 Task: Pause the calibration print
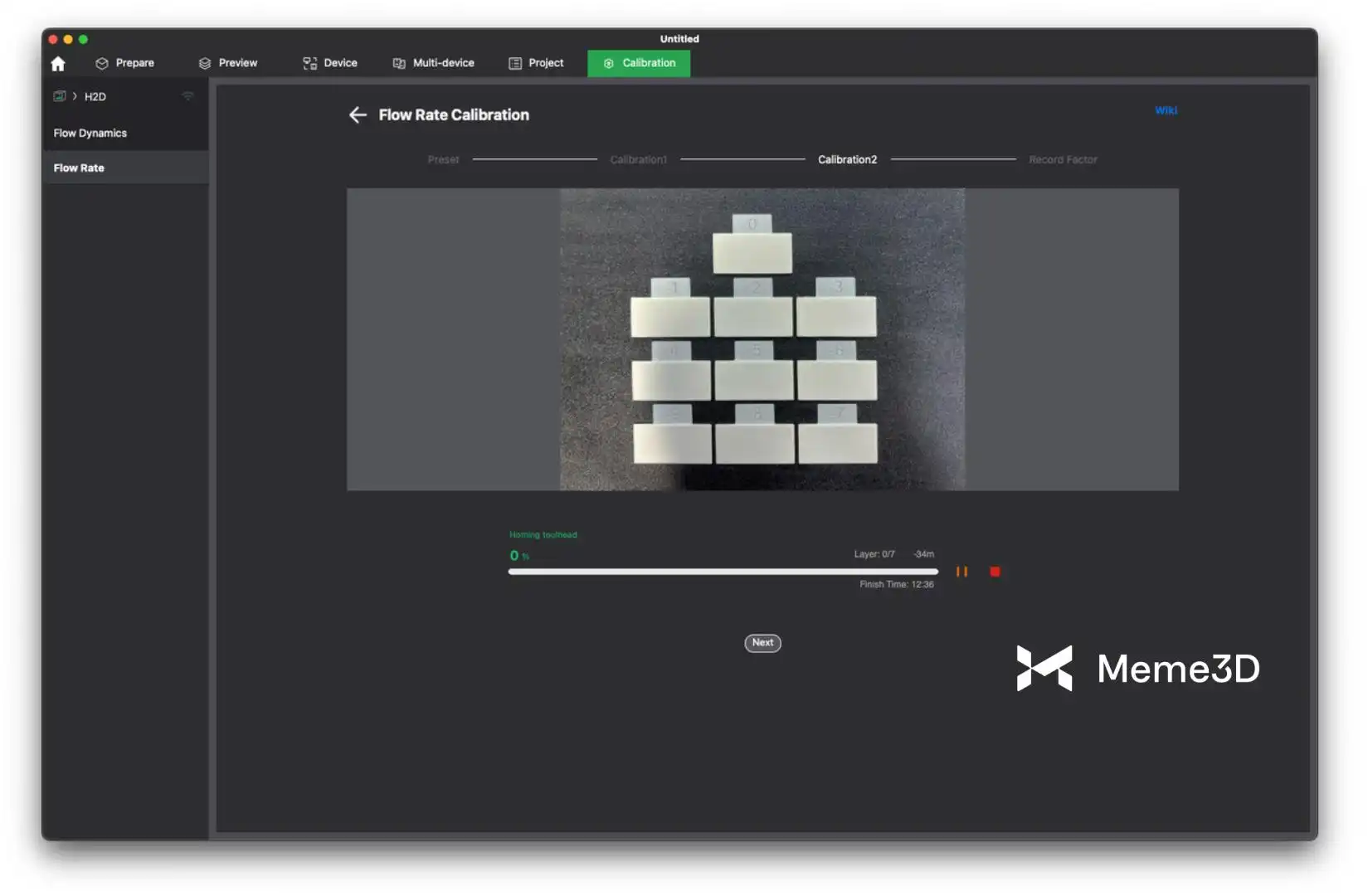(961, 572)
